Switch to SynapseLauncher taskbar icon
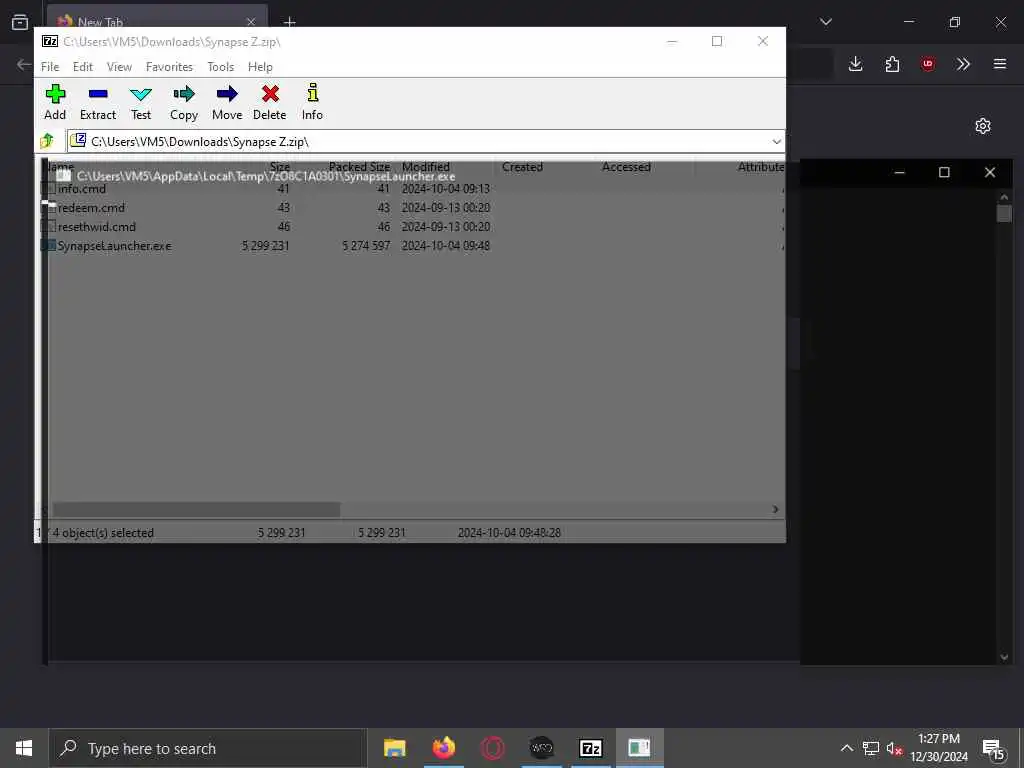 [639, 748]
